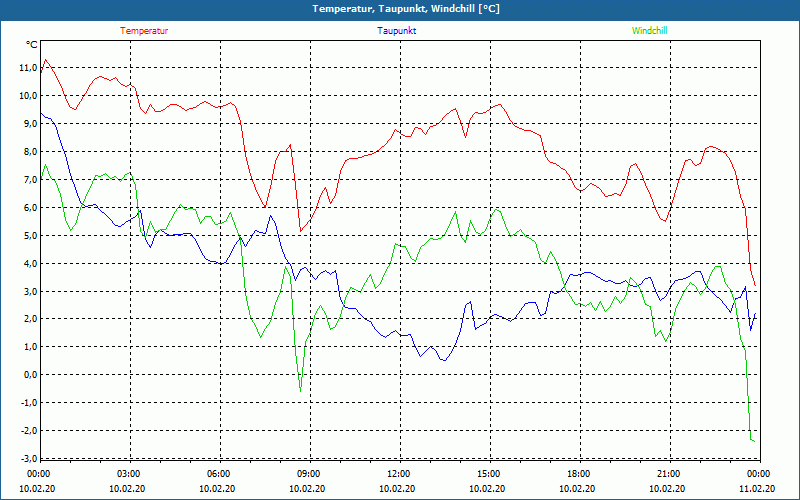The image size is (800, 500).
Task: Click the '8,0' y-axis value
Action: 30,152
